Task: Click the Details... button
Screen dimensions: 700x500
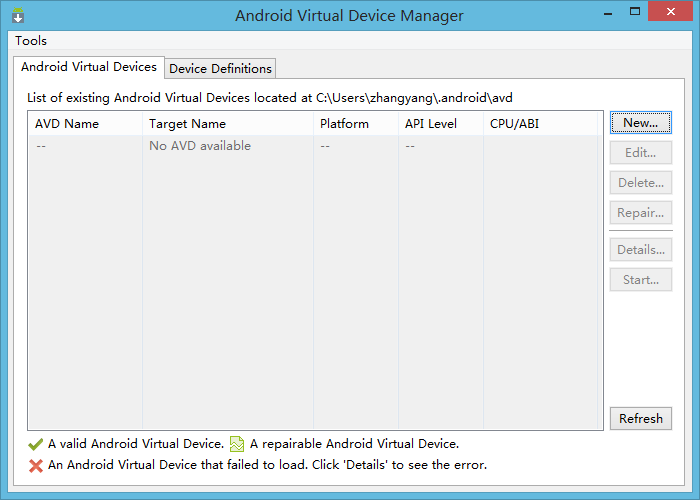Action: point(640,250)
